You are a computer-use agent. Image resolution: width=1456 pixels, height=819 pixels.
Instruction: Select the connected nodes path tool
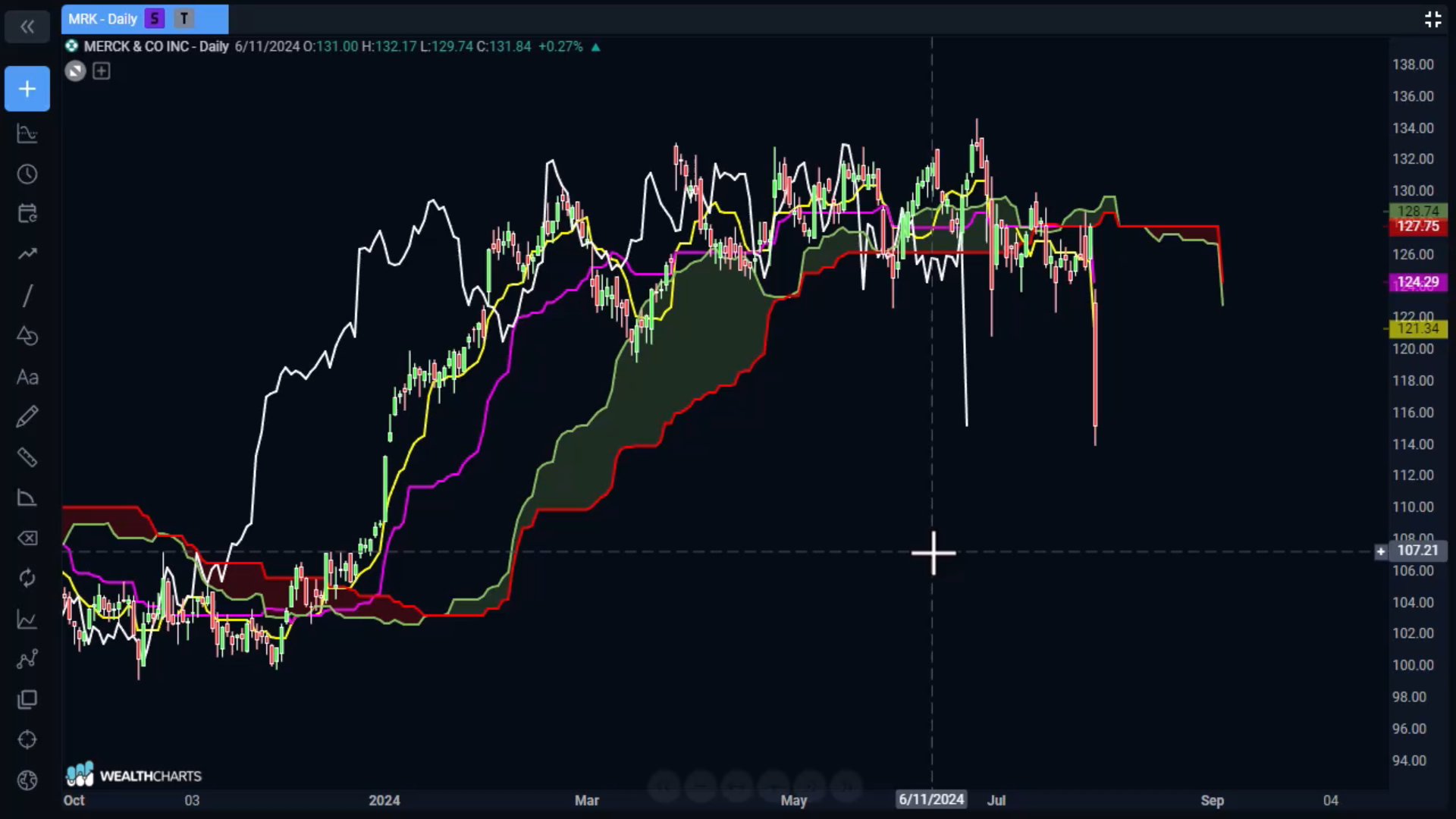click(27, 659)
